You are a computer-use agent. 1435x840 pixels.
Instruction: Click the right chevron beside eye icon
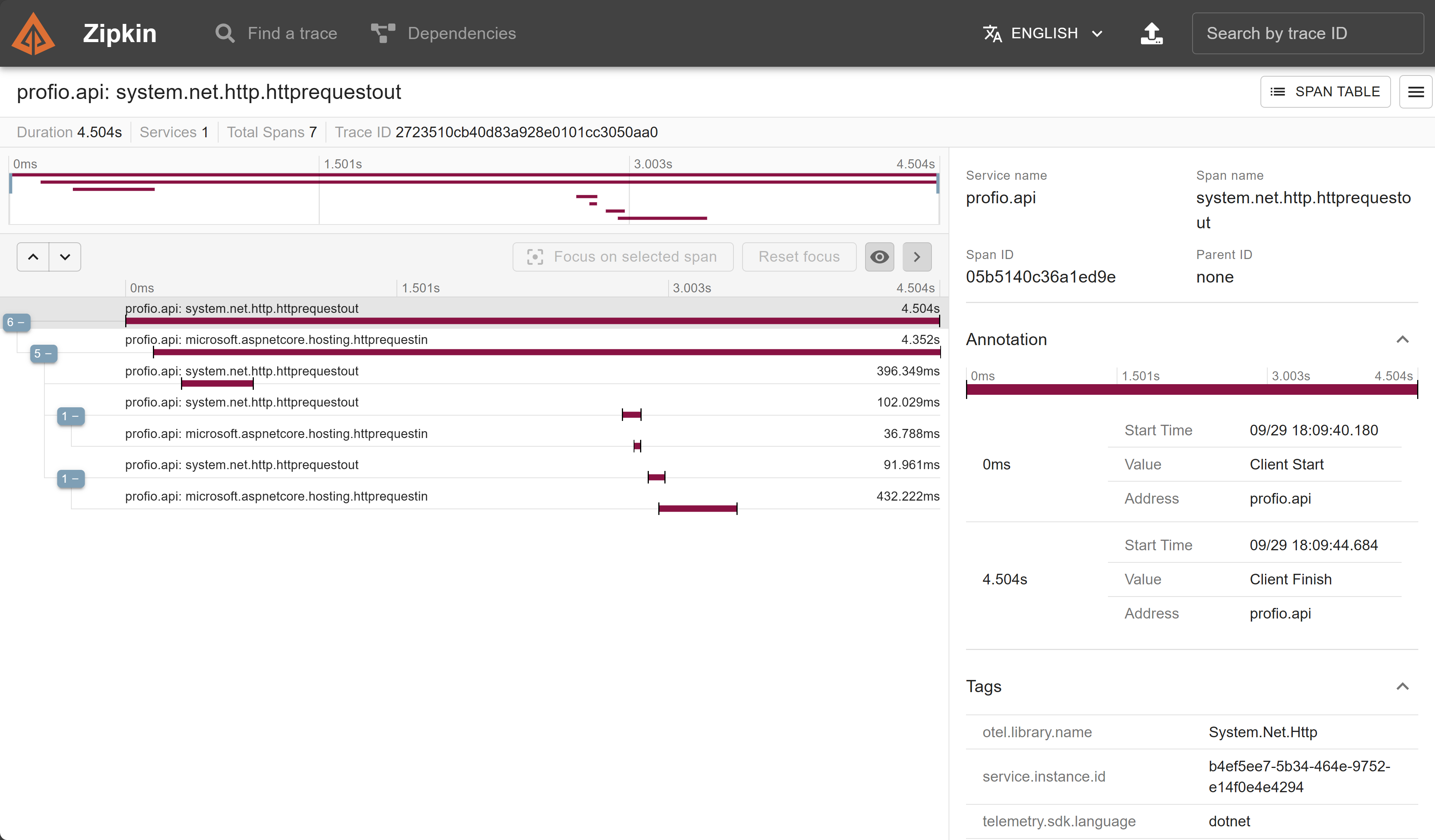(917, 257)
